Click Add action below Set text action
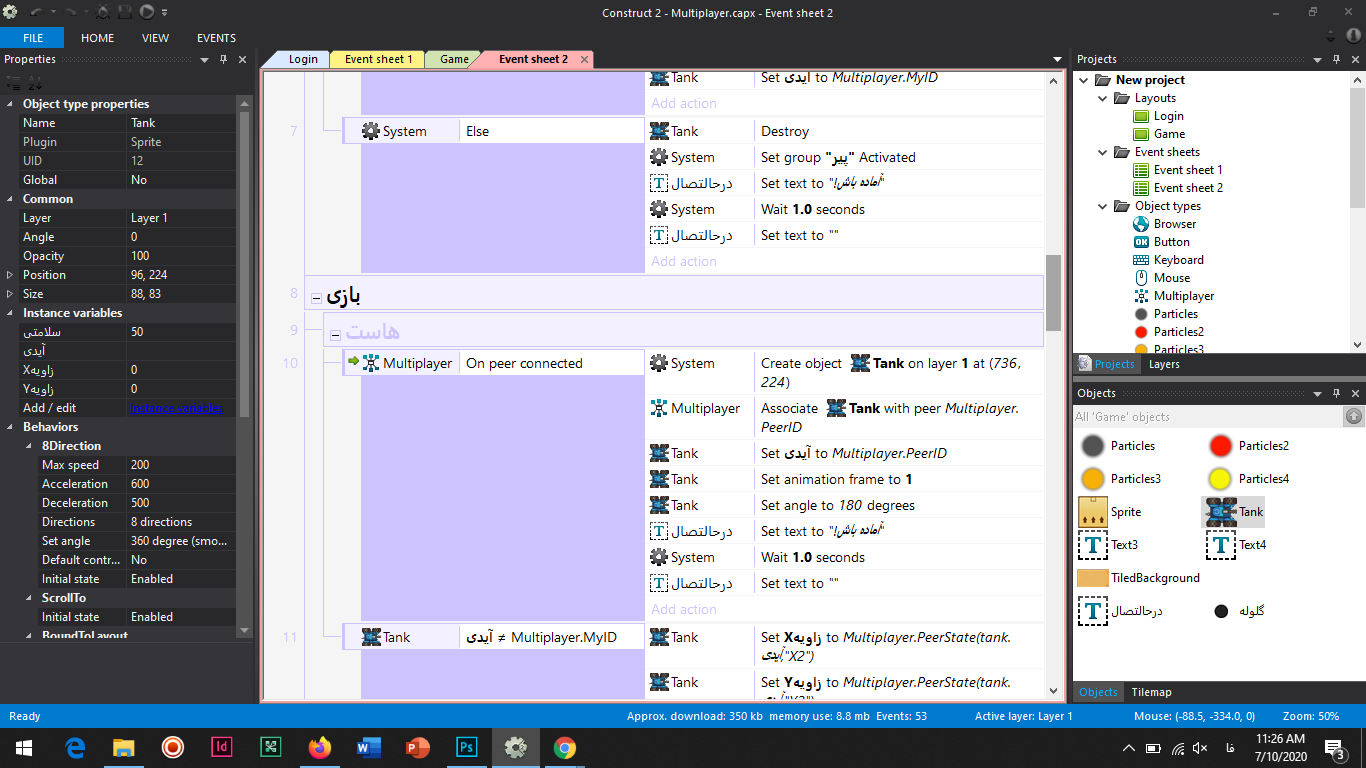1366x768 pixels. click(x=684, y=609)
